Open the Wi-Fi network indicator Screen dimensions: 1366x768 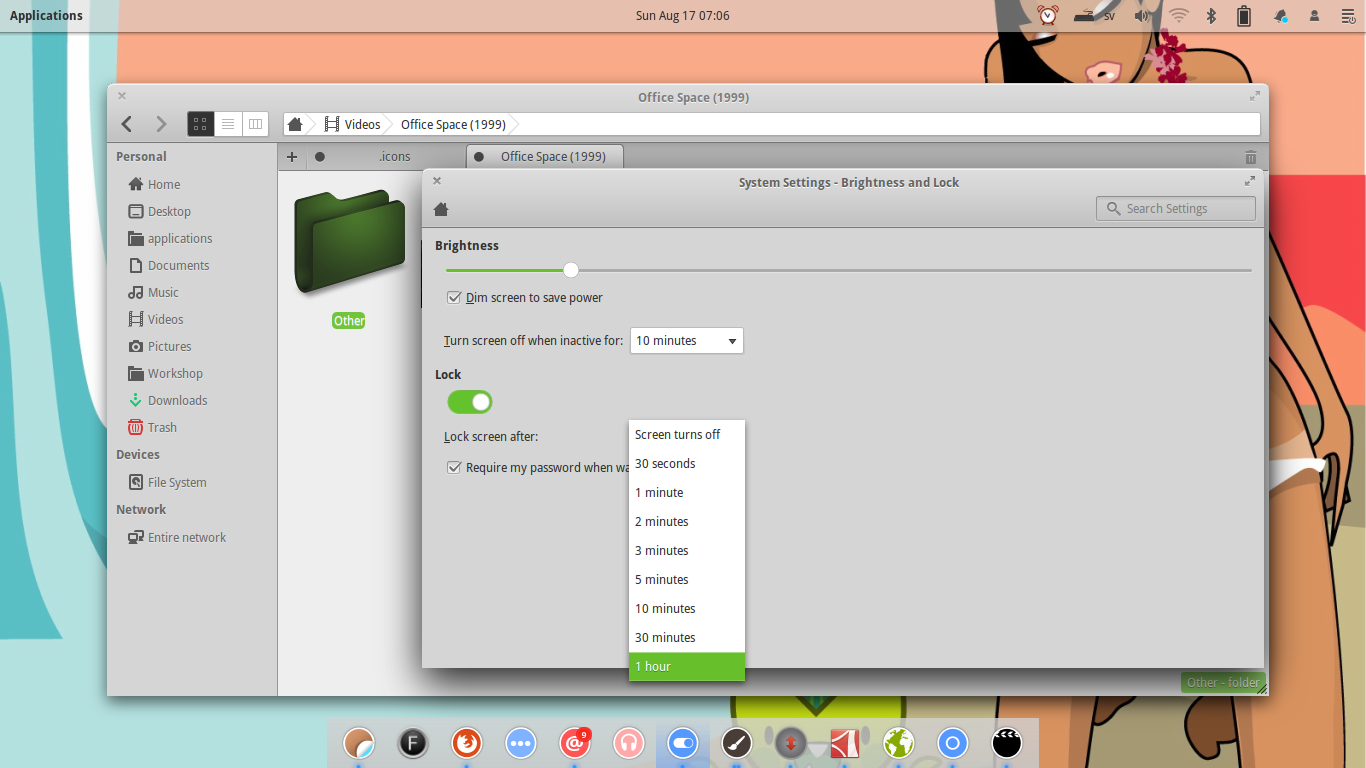pyautogui.click(x=1179, y=15)
